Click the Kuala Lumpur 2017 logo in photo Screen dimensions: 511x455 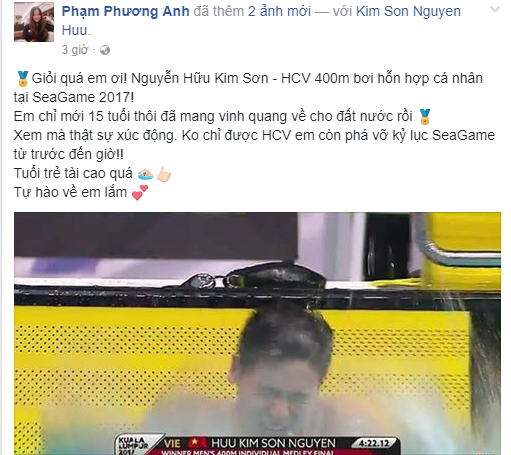(x=133, y=446)
